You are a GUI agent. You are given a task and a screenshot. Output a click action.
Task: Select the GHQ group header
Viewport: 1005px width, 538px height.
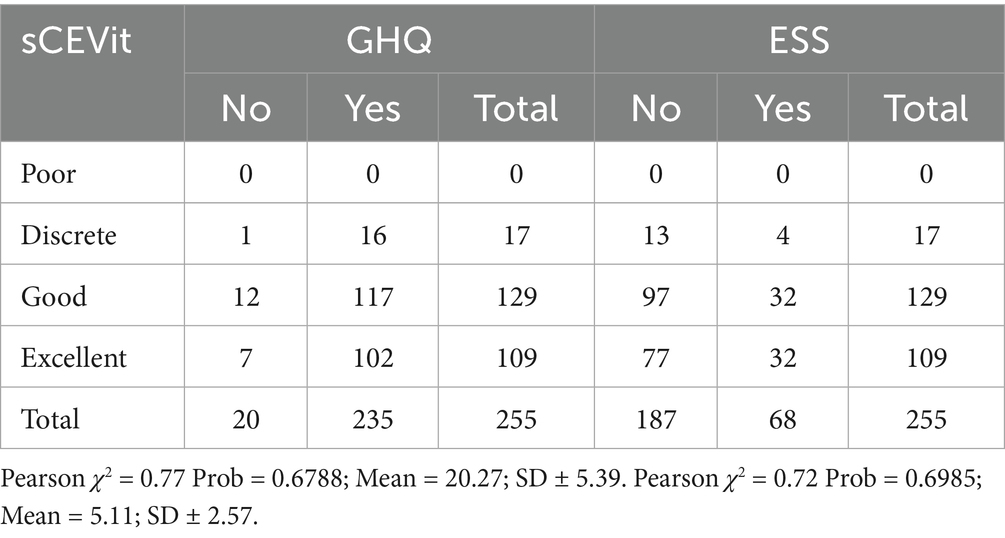[389, 40]
